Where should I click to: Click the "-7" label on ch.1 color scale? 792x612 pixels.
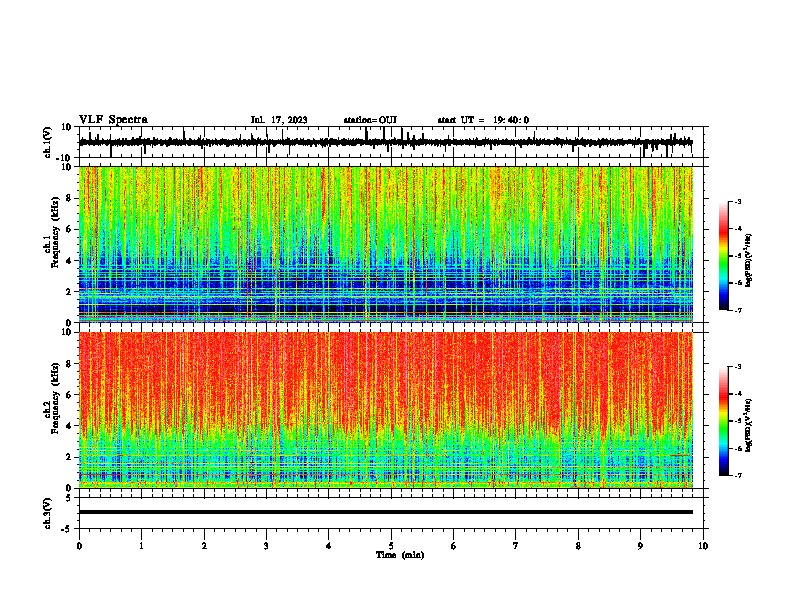click(x=737, y=310)
